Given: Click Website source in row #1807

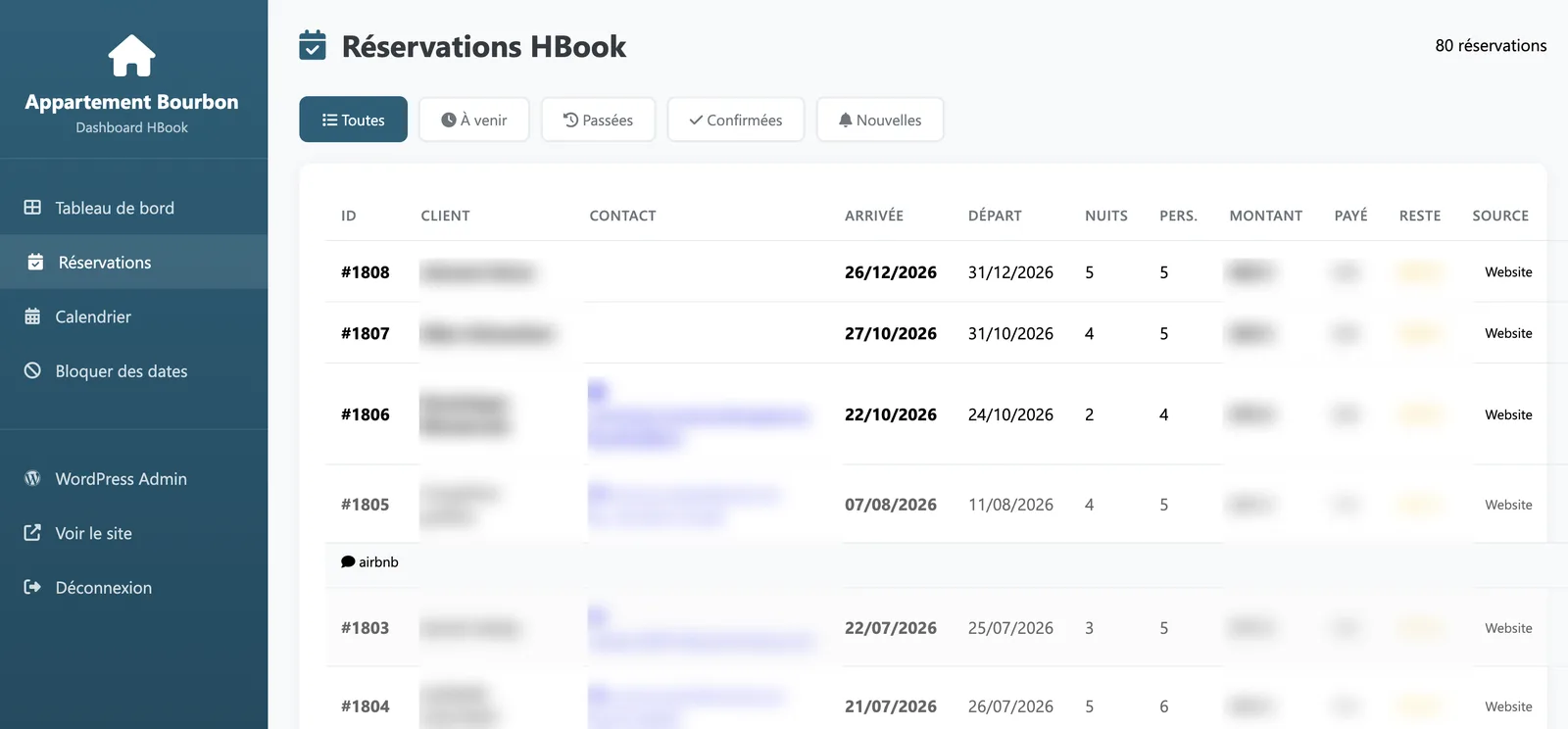Looking at the screenshot, I should click(1508, 333).
